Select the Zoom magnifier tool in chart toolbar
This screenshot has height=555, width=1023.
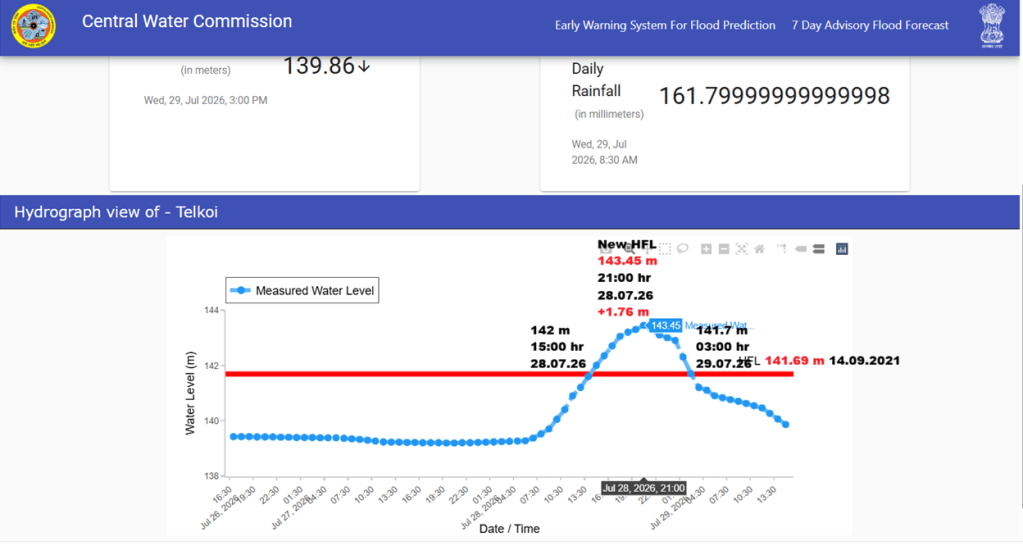coord(629,248)
